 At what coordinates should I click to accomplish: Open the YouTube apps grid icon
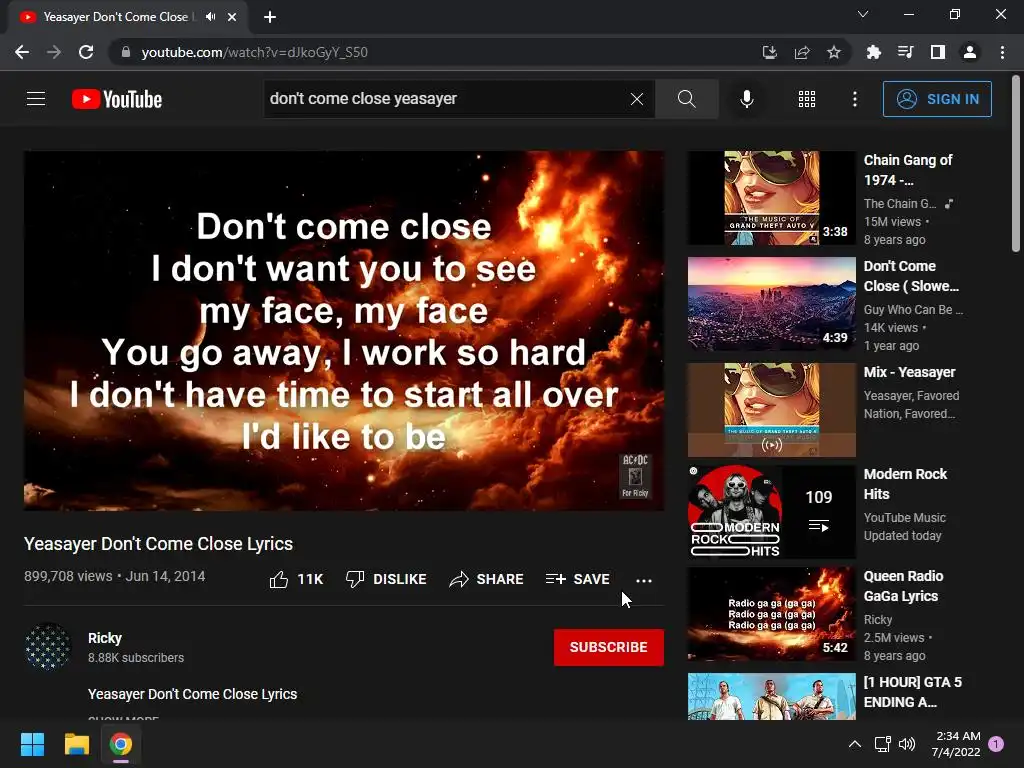(x=807, y=99)
